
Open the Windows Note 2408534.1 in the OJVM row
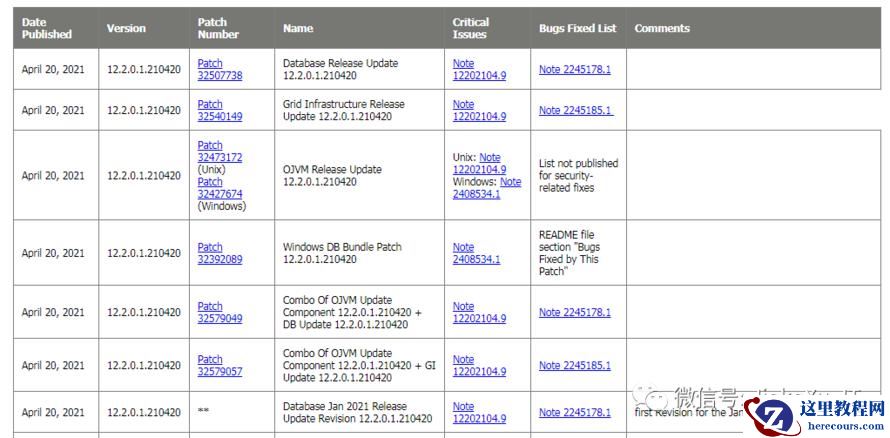coord(487,188)
